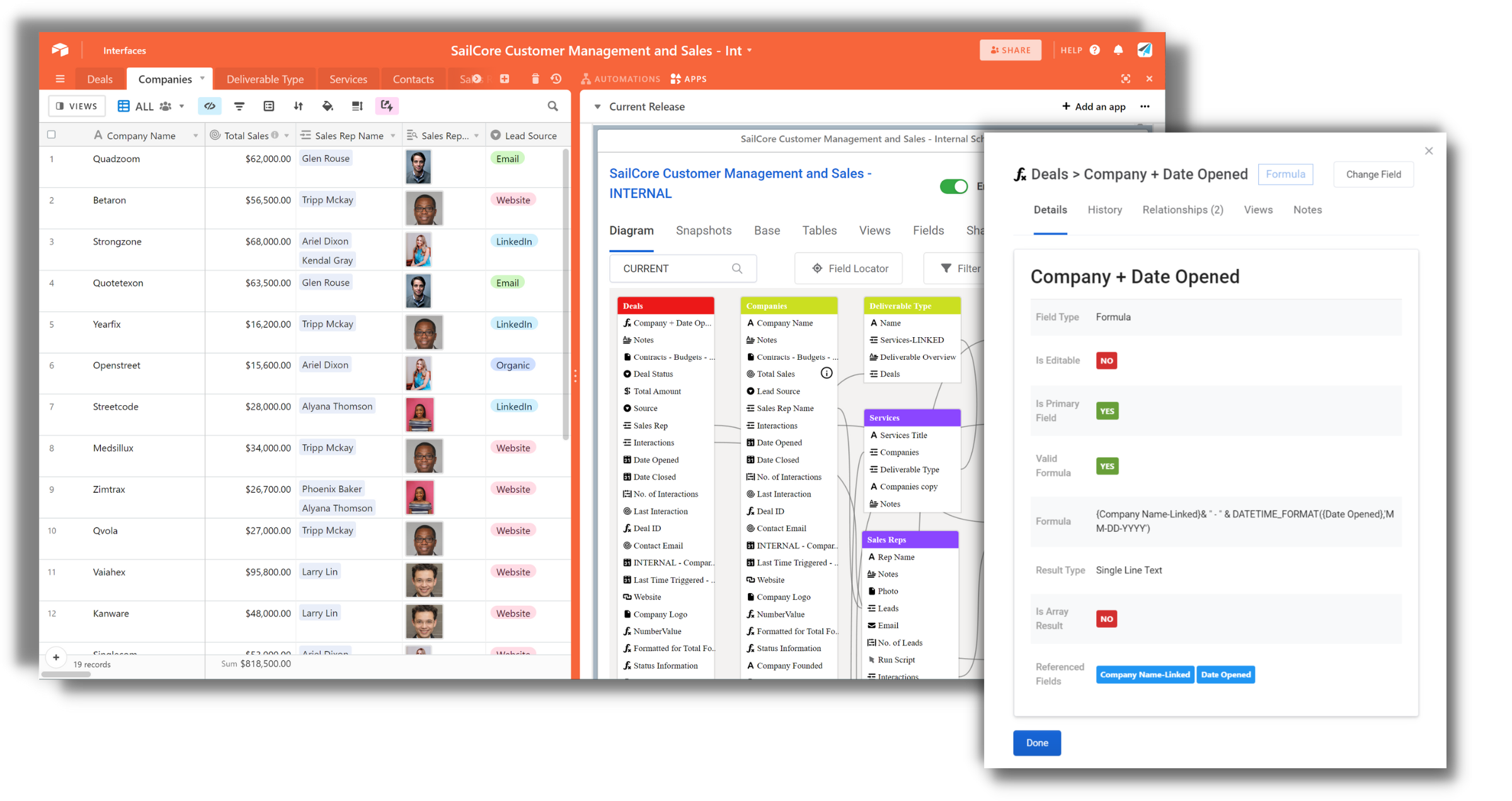Click the Done button in the field details panel

tap(1036, 742)
